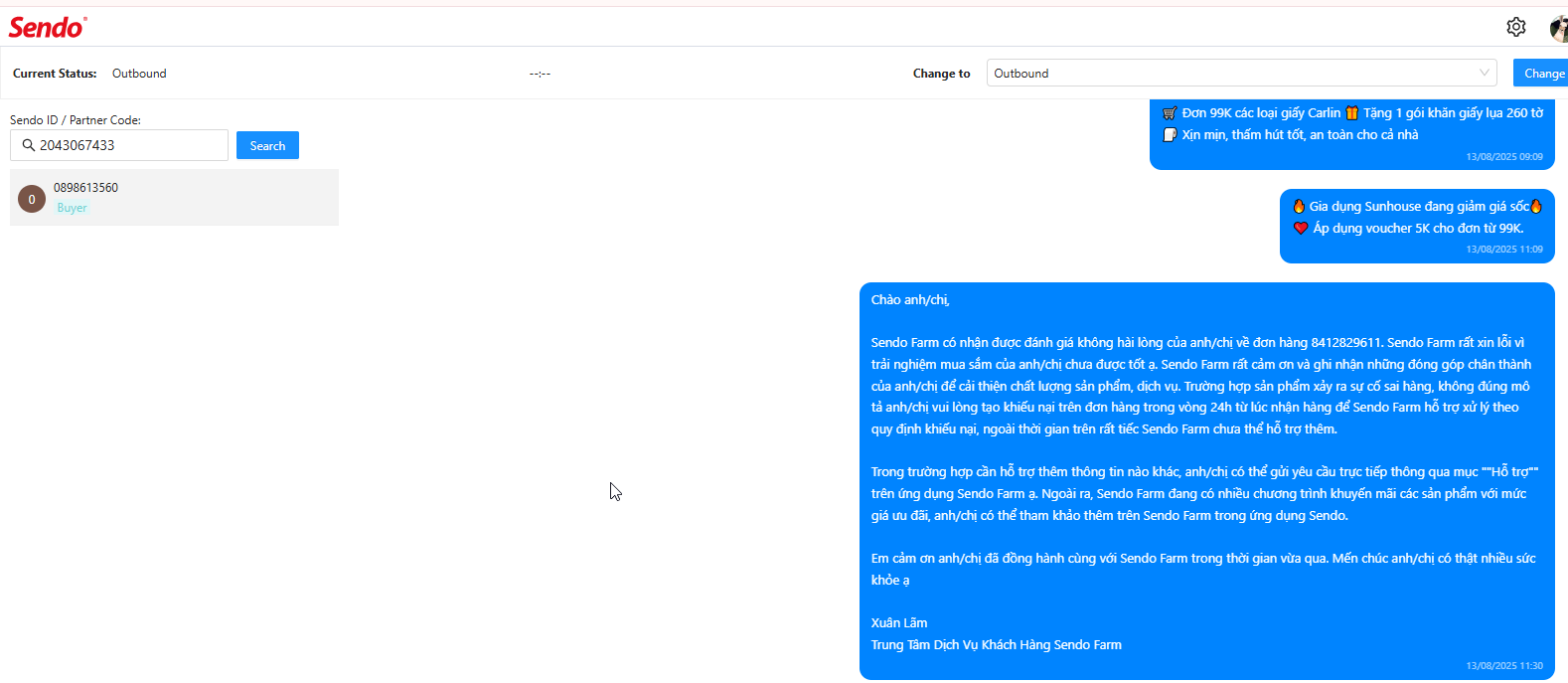Click the Buyer tag under 0898613560

click(72, 208)
